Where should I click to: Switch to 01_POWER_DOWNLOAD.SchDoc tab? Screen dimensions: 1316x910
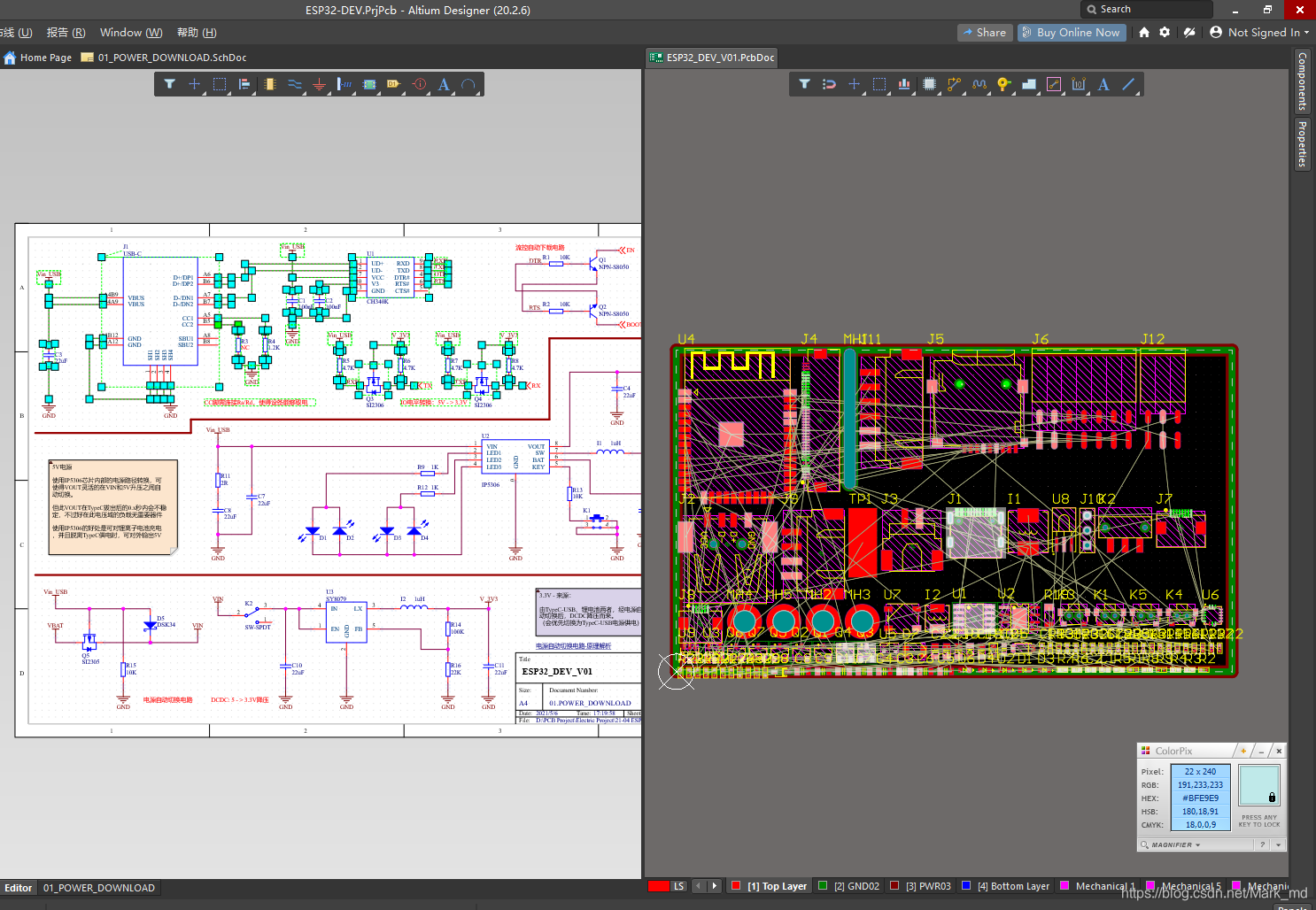(164, 58)
